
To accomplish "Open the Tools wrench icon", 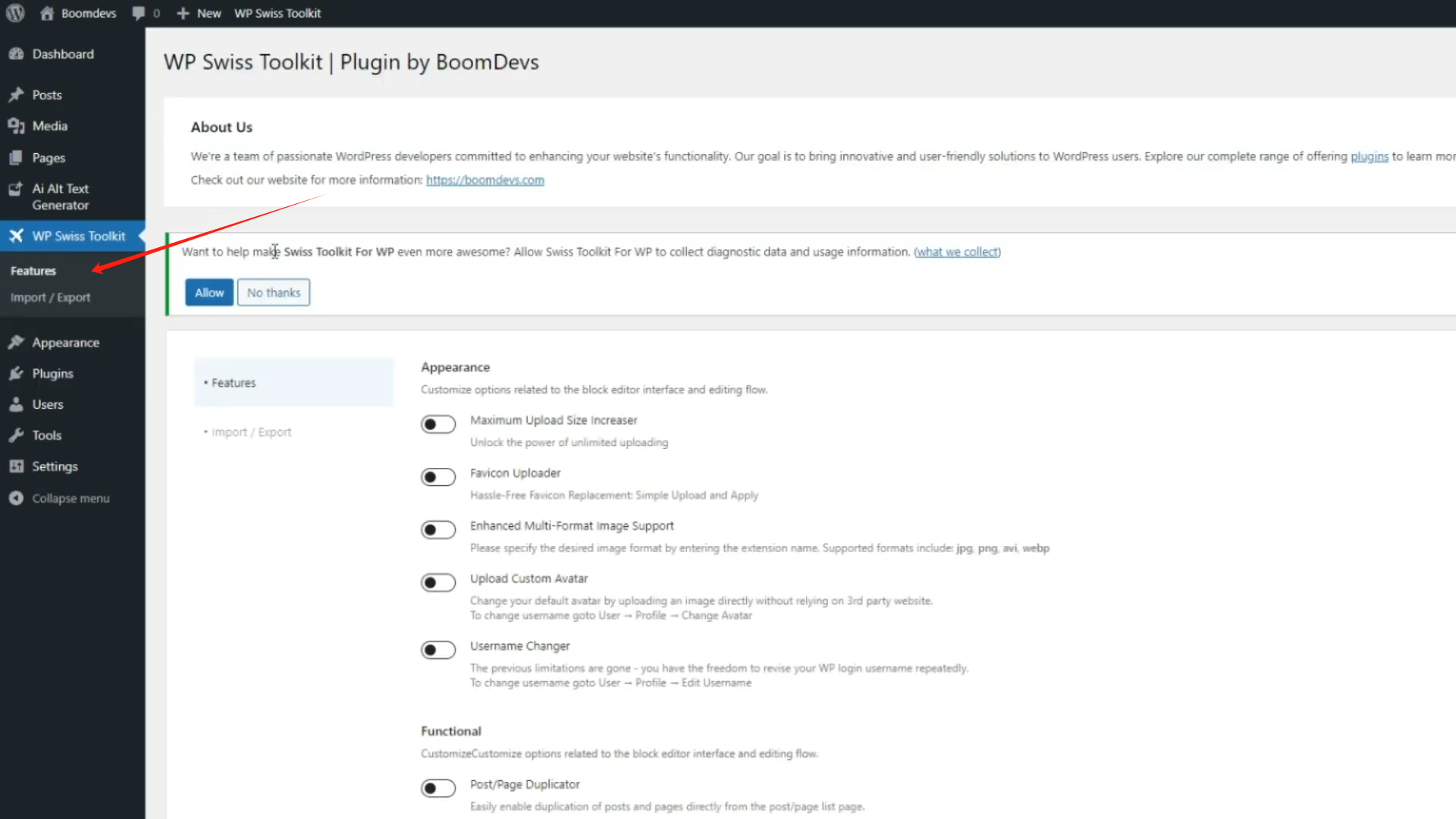I will click(x=16, y=435).
